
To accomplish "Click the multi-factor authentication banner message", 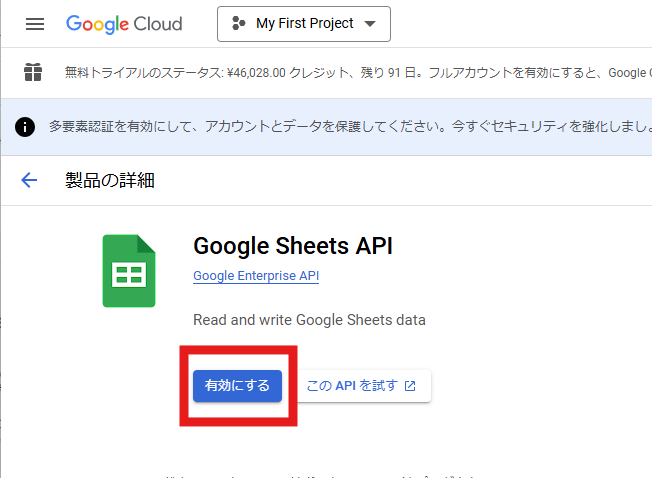I will pos(350,126).
